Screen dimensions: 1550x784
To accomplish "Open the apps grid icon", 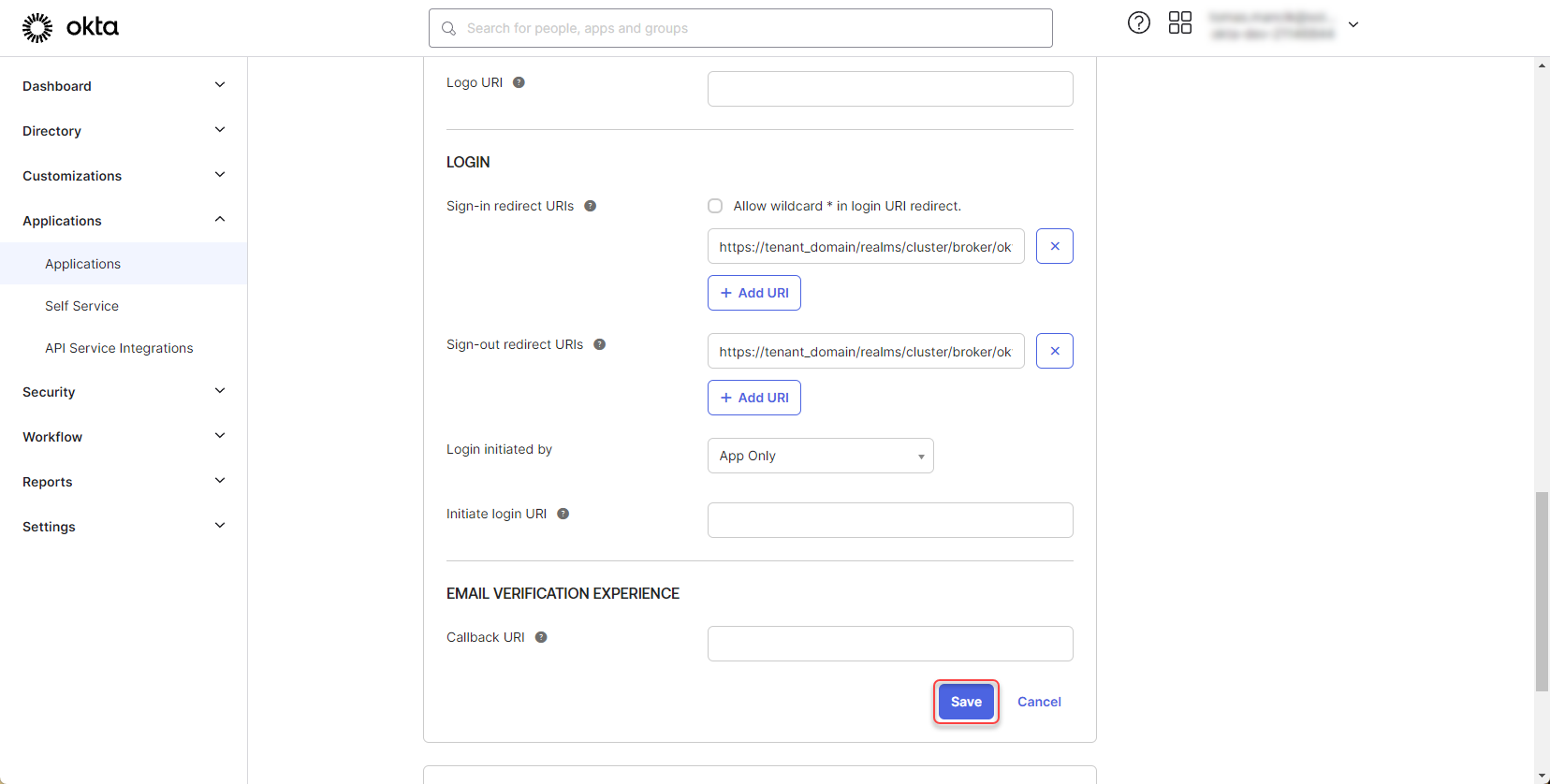I will coord(1179,23).
